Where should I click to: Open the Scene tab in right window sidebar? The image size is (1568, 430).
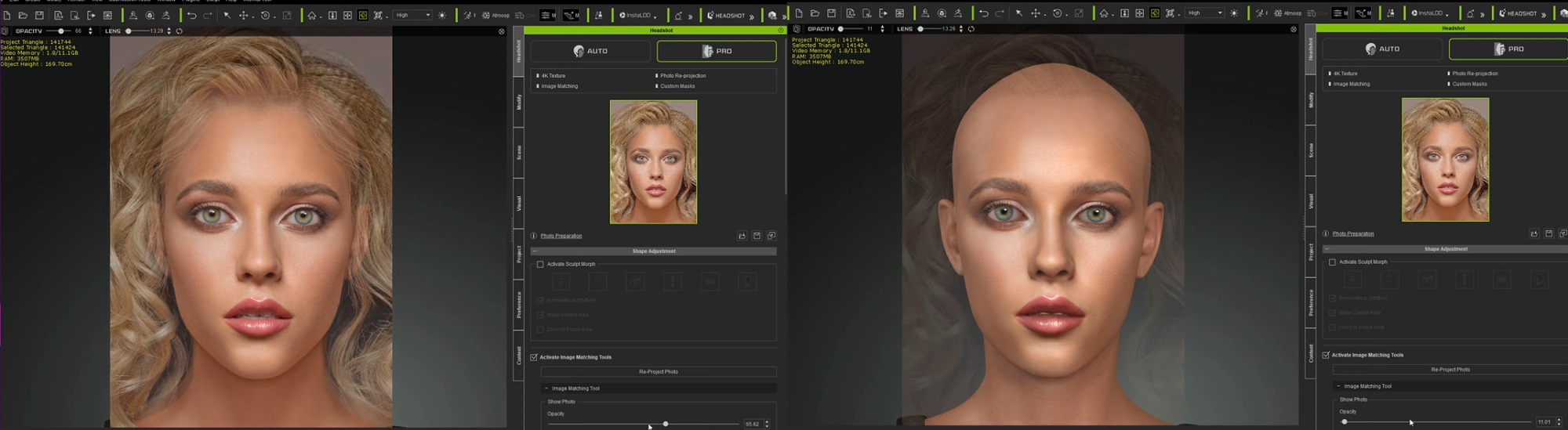1310,150
